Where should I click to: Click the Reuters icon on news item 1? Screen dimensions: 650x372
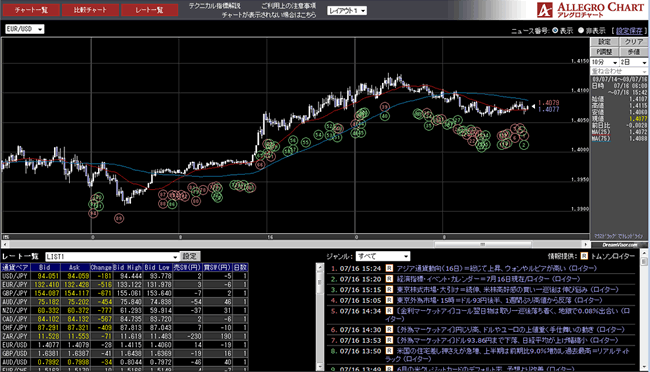(389, 268)
